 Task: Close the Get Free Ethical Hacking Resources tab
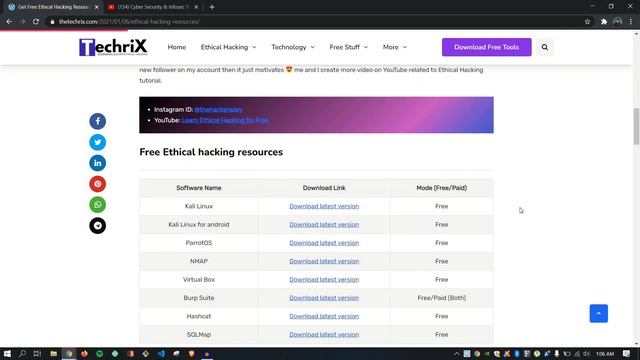[x=96, y=7]
